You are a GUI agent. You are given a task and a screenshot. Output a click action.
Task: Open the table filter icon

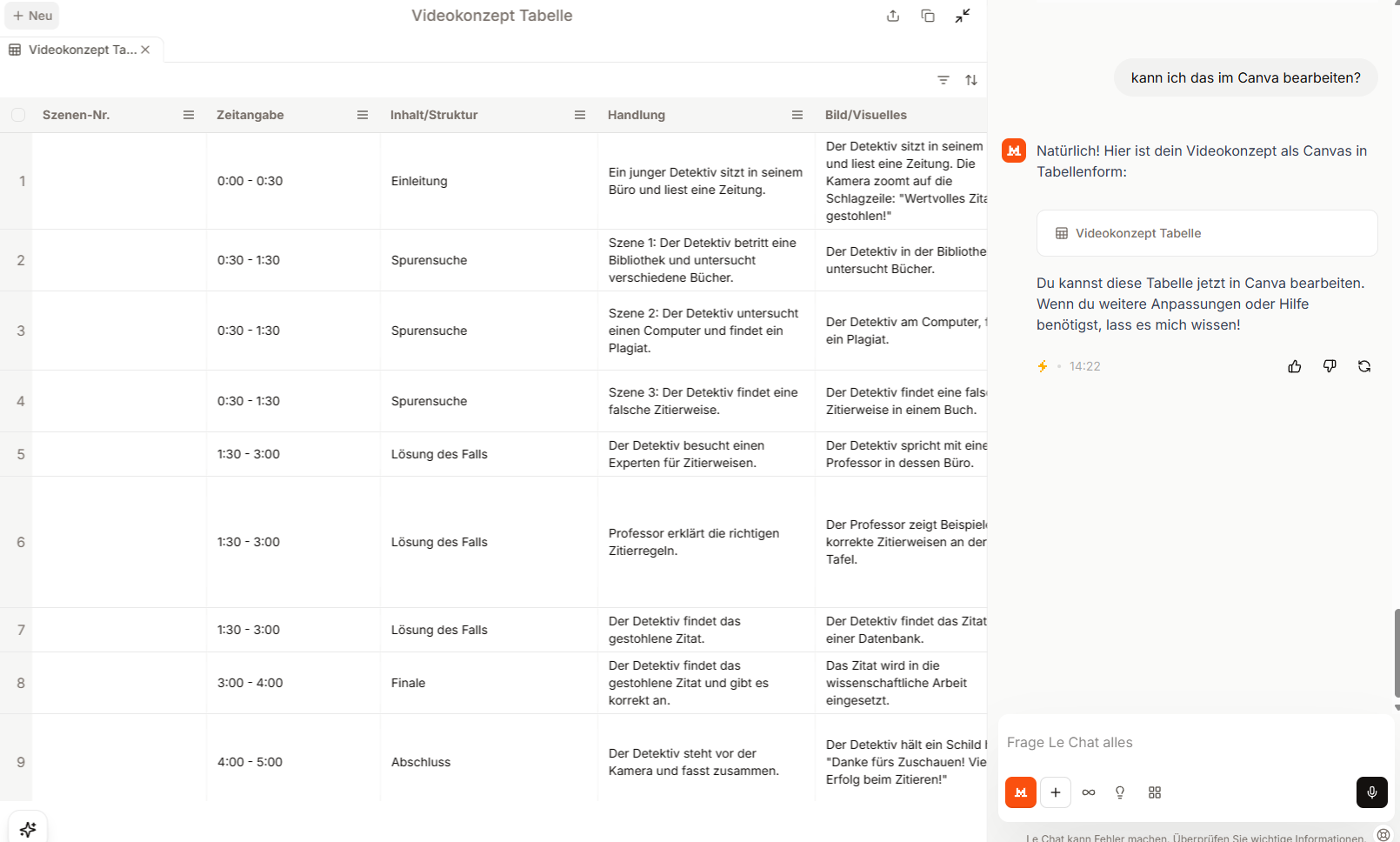pyautogui.click(x=943, y=80)
